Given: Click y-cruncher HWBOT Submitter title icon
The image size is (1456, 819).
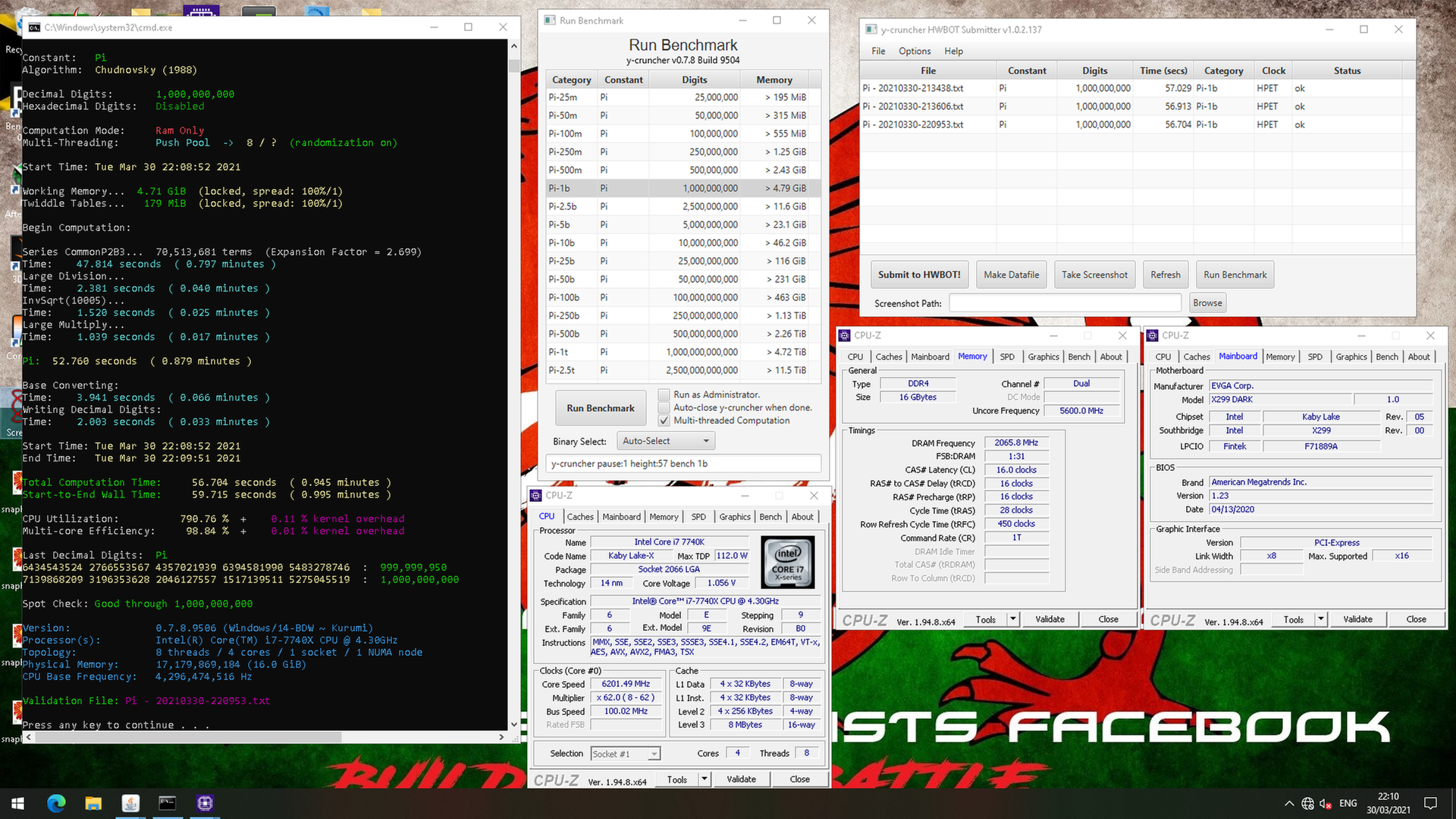Looking at the screenshot, I should 871,30.
